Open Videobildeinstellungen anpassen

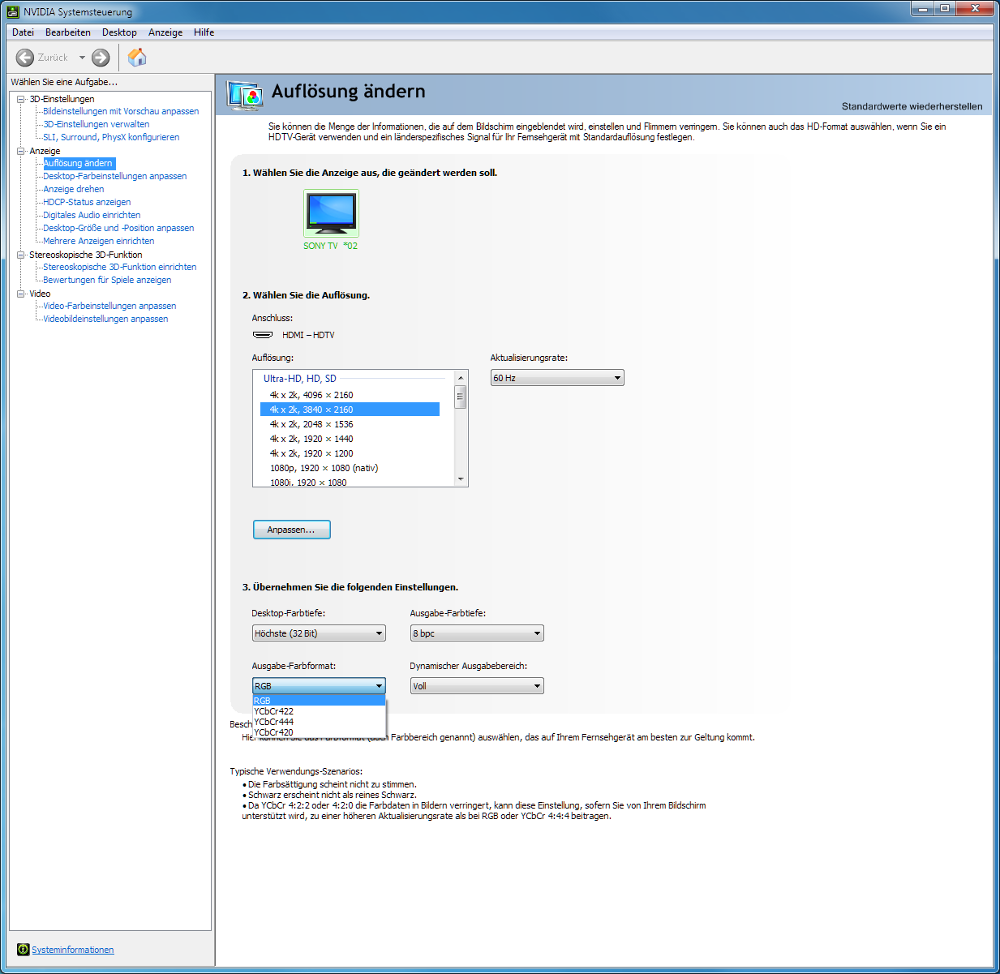point(106,319)
